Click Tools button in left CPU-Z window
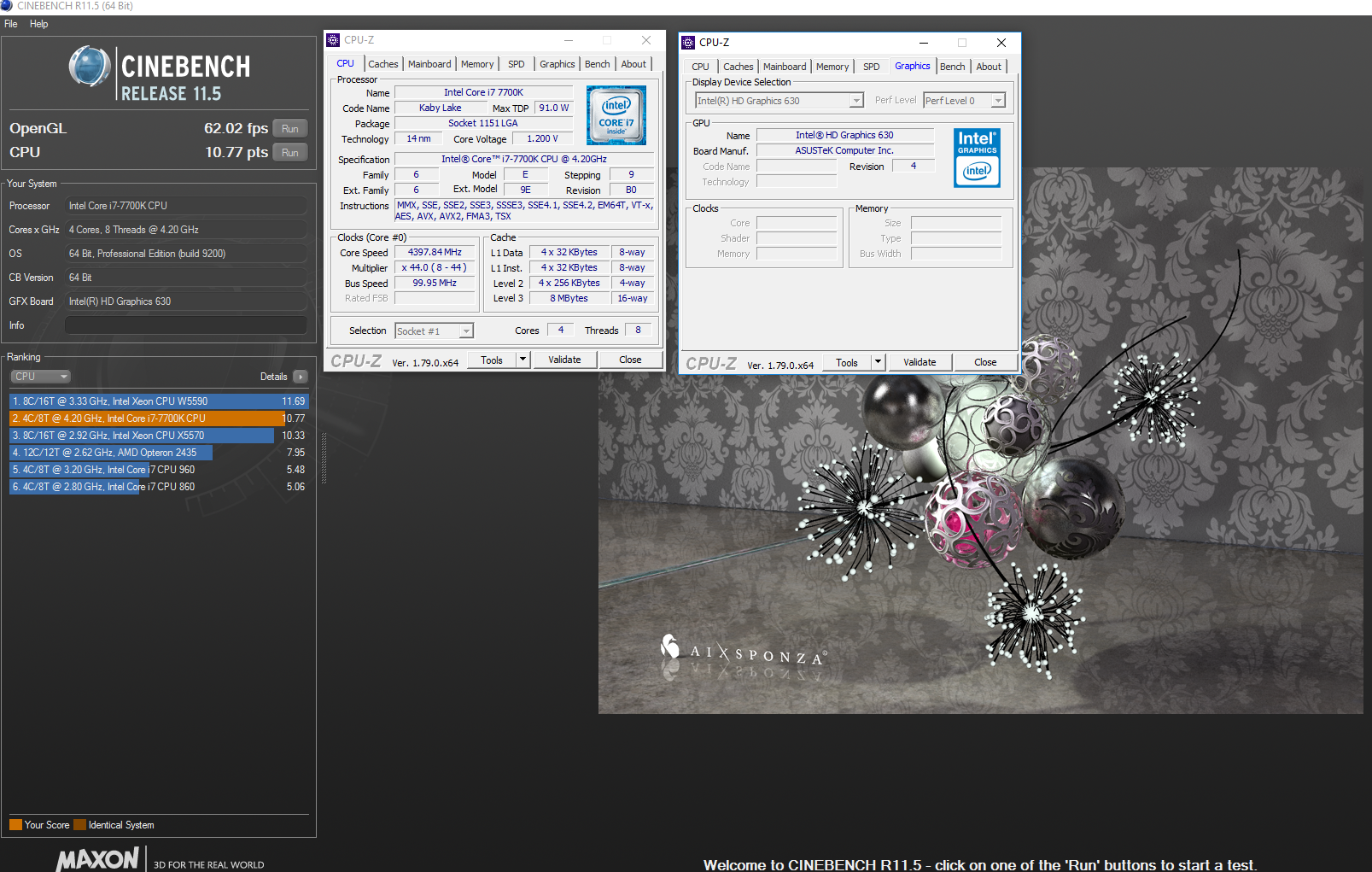The image size is (1372, 872). [x=493, y=360]
